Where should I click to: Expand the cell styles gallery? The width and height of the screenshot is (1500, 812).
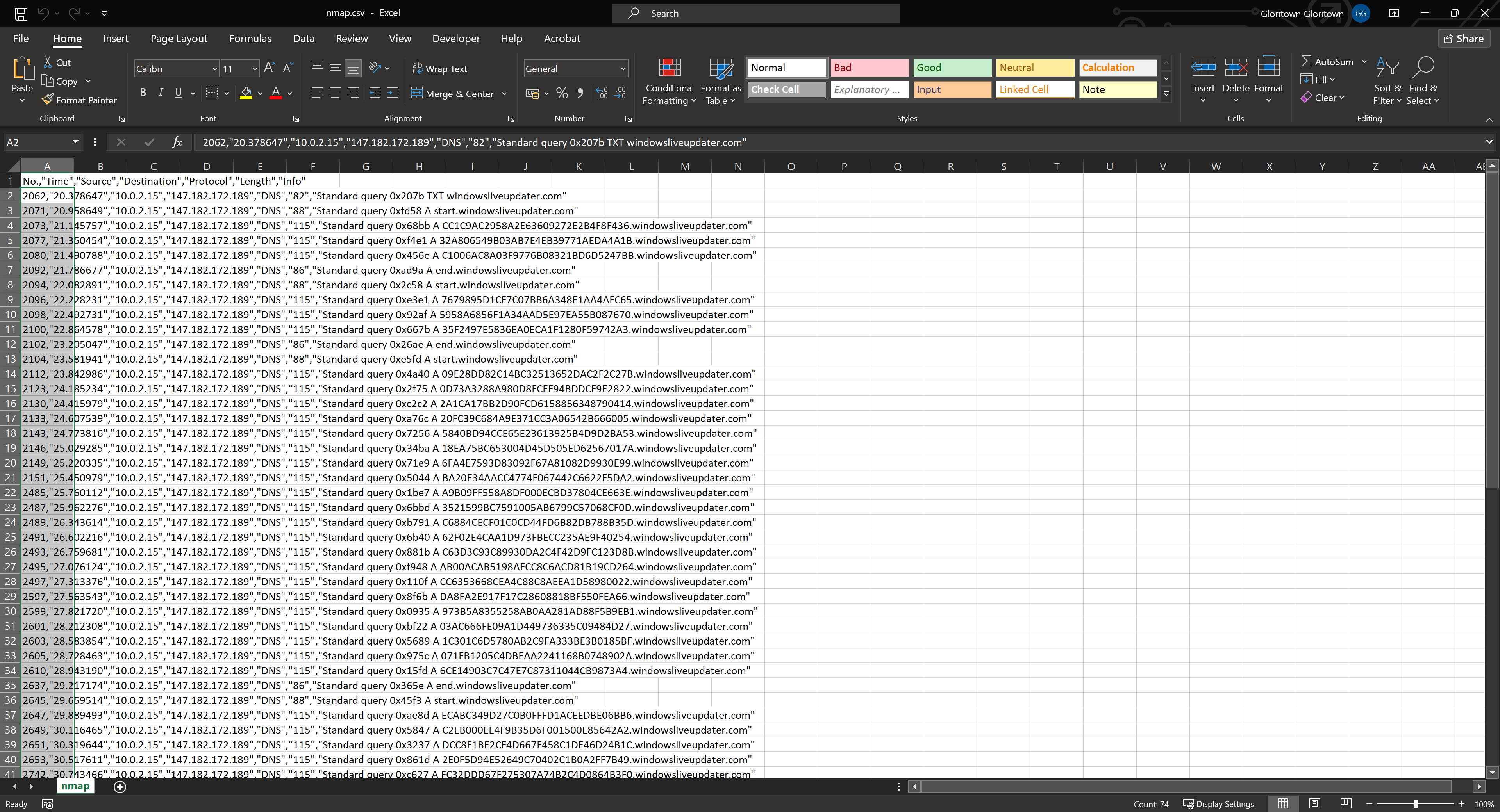[x=1166, y=93]
